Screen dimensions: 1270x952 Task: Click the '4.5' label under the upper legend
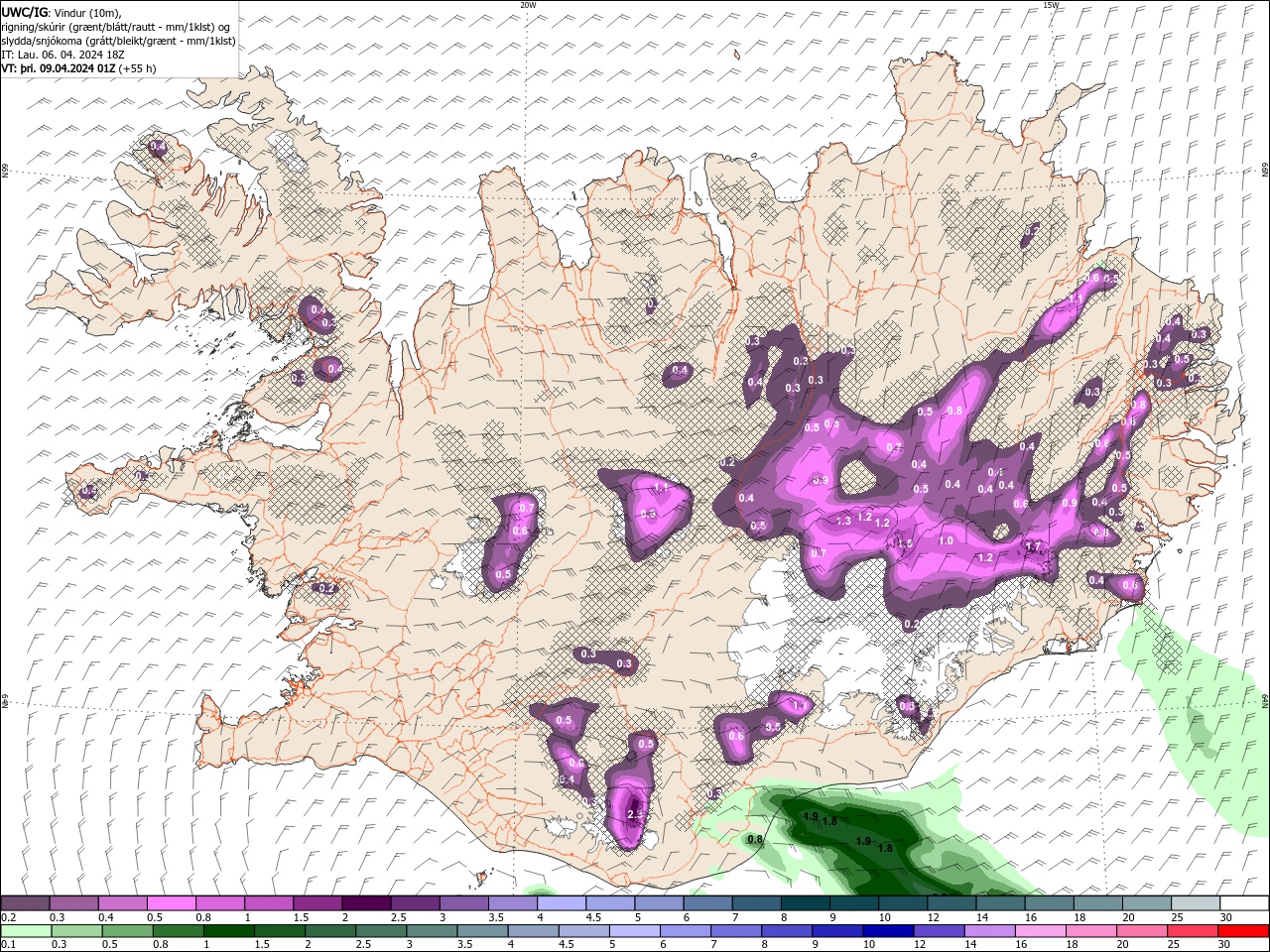click(x=593, y=917)
